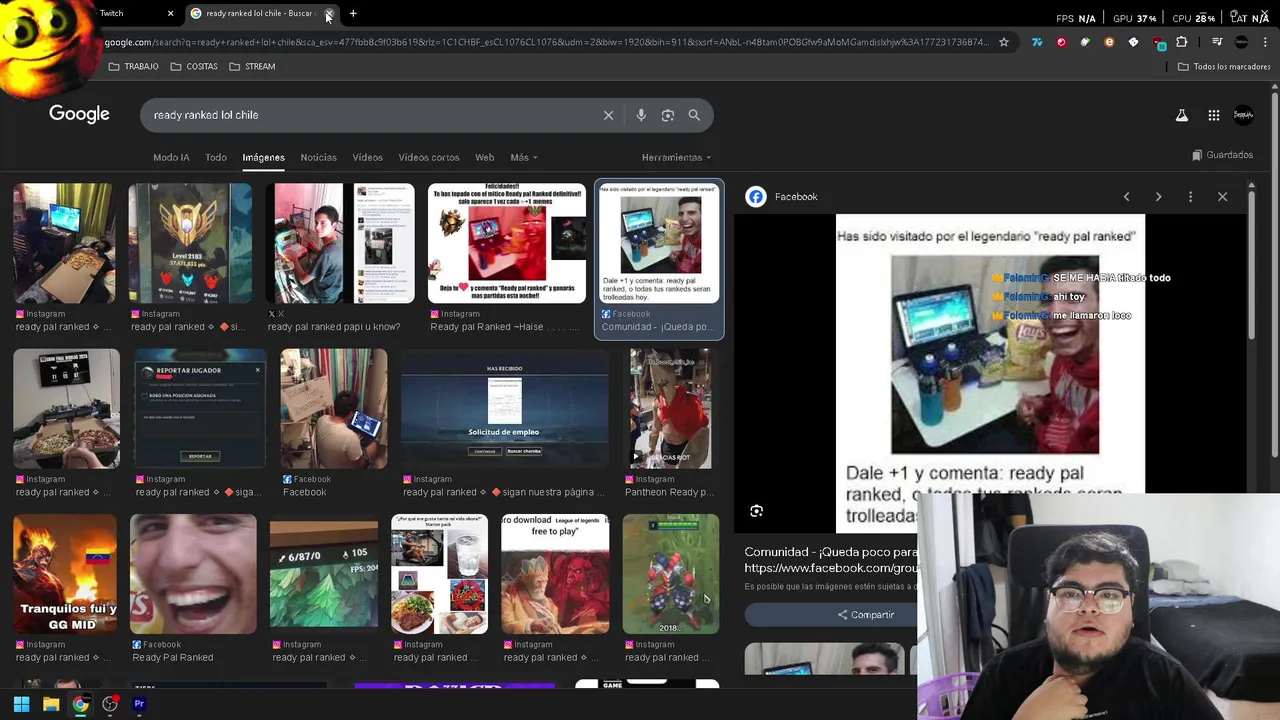Open the 'free to play' download image thumbnail
This screenshot has width=1280, height=720.
point(555,574)
